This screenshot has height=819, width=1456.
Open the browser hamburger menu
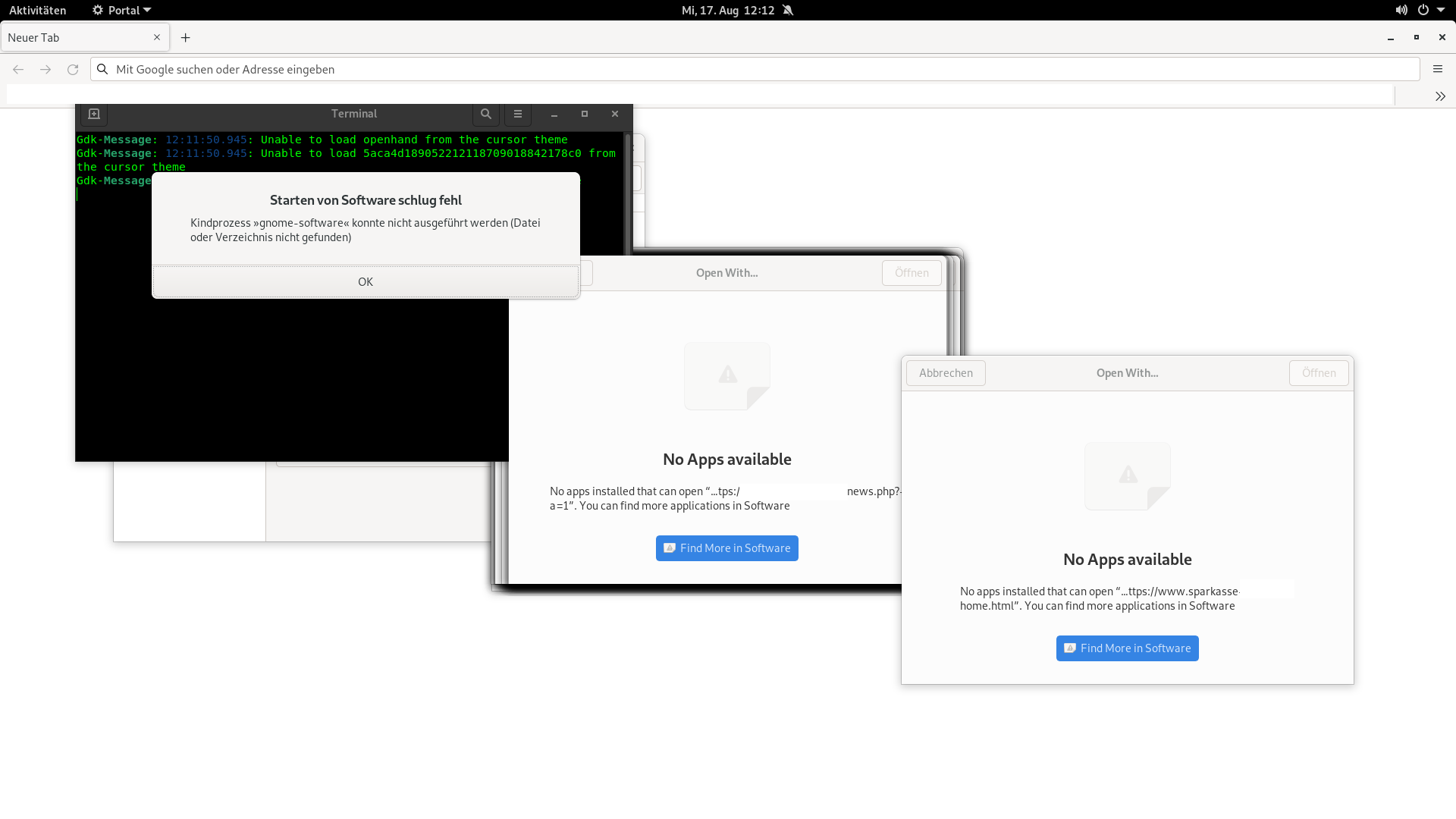pyautogui.click(x=1437, y=69)
